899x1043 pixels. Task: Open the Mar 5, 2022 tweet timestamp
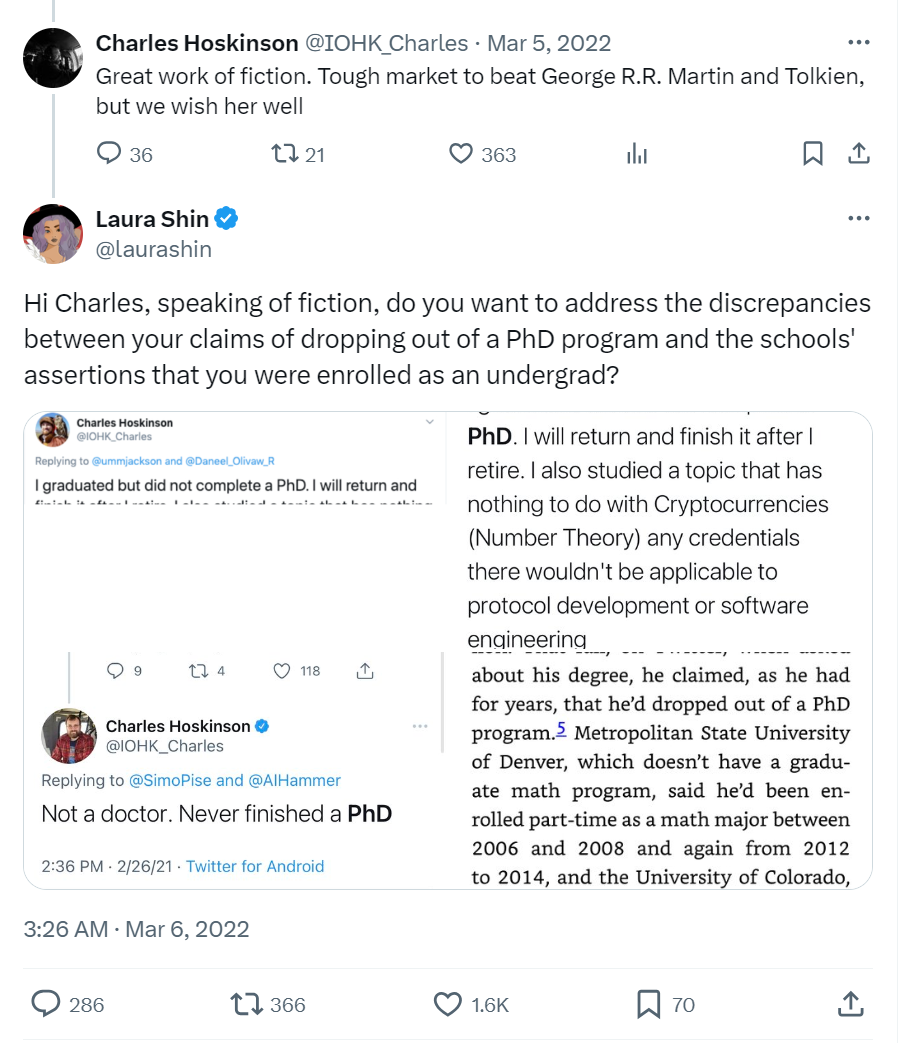click(548, 43)
